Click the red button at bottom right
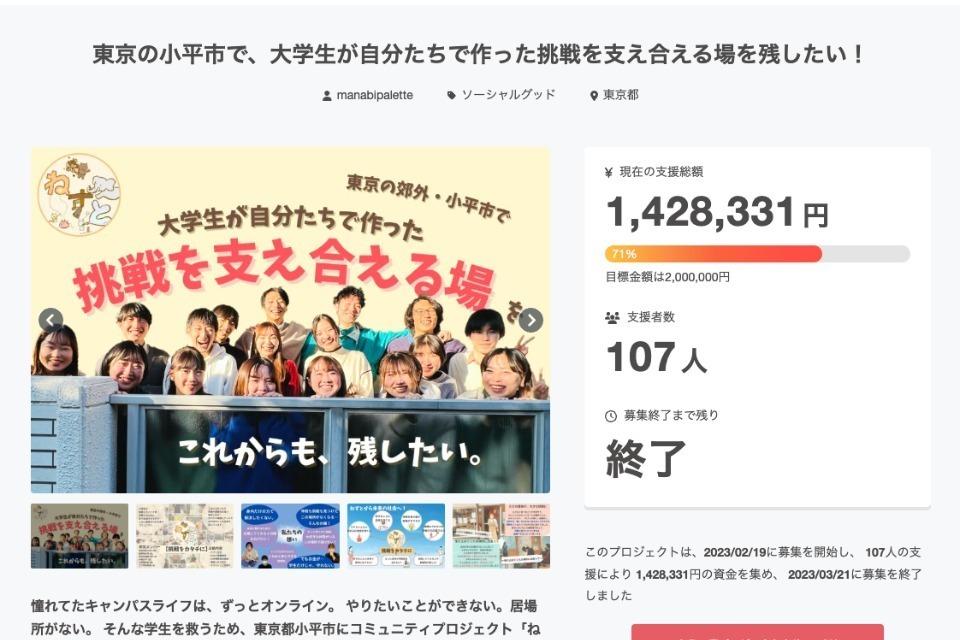This screenshot has height=640, width=960. 757,632
